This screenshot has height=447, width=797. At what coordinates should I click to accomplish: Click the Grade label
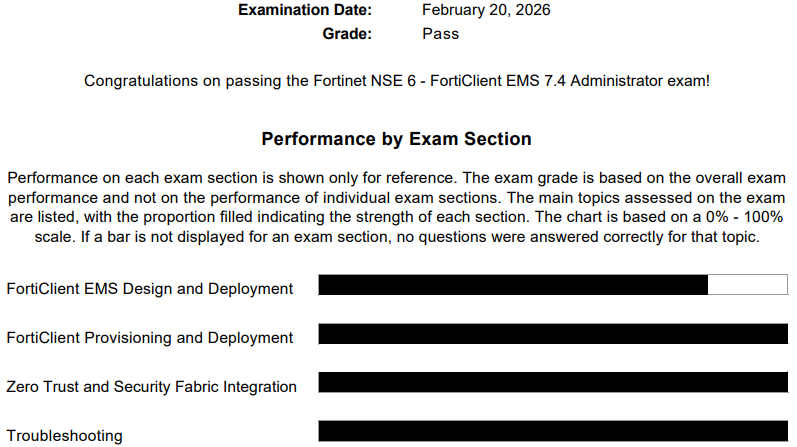(347, 33)
